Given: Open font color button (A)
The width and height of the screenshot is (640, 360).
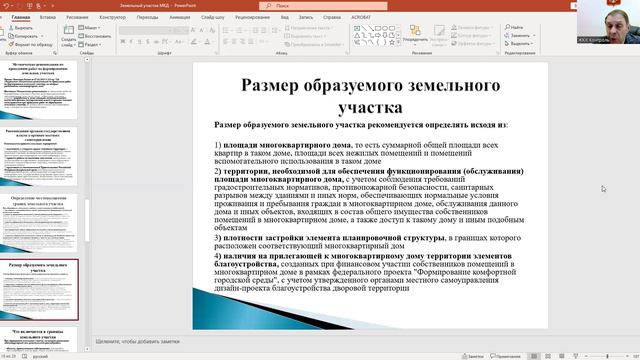Looking at the screenshot, I should [x=207, y=42].
